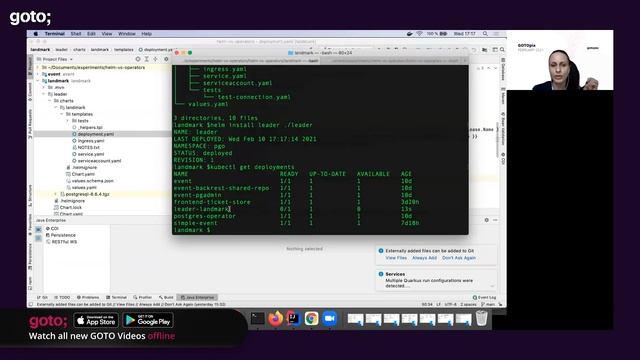640x360 pixels.
Task: Click the Wi-Fi status icon
Action: [420, 34]
